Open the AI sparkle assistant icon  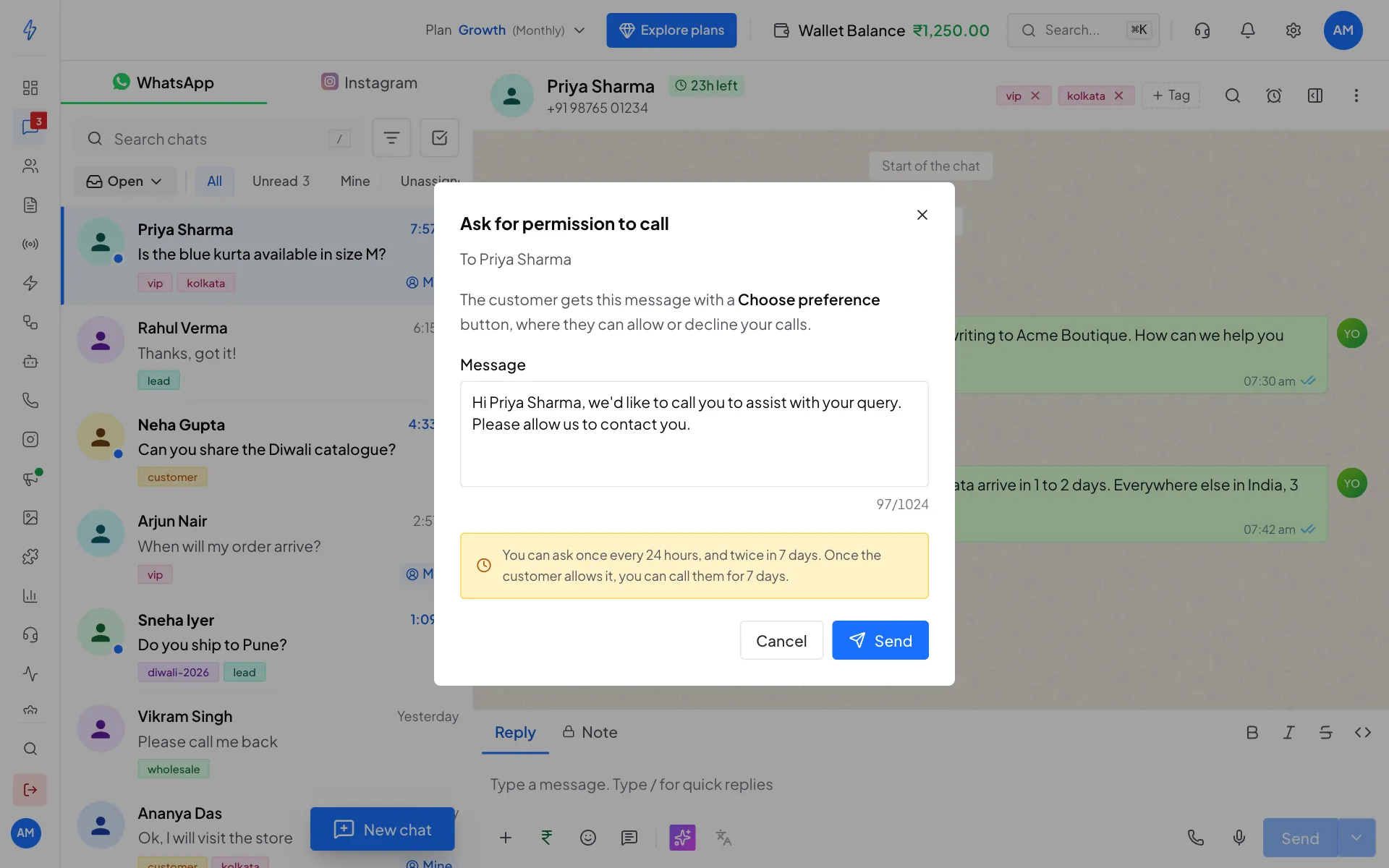pyautogui.click(x=682, y=838)
